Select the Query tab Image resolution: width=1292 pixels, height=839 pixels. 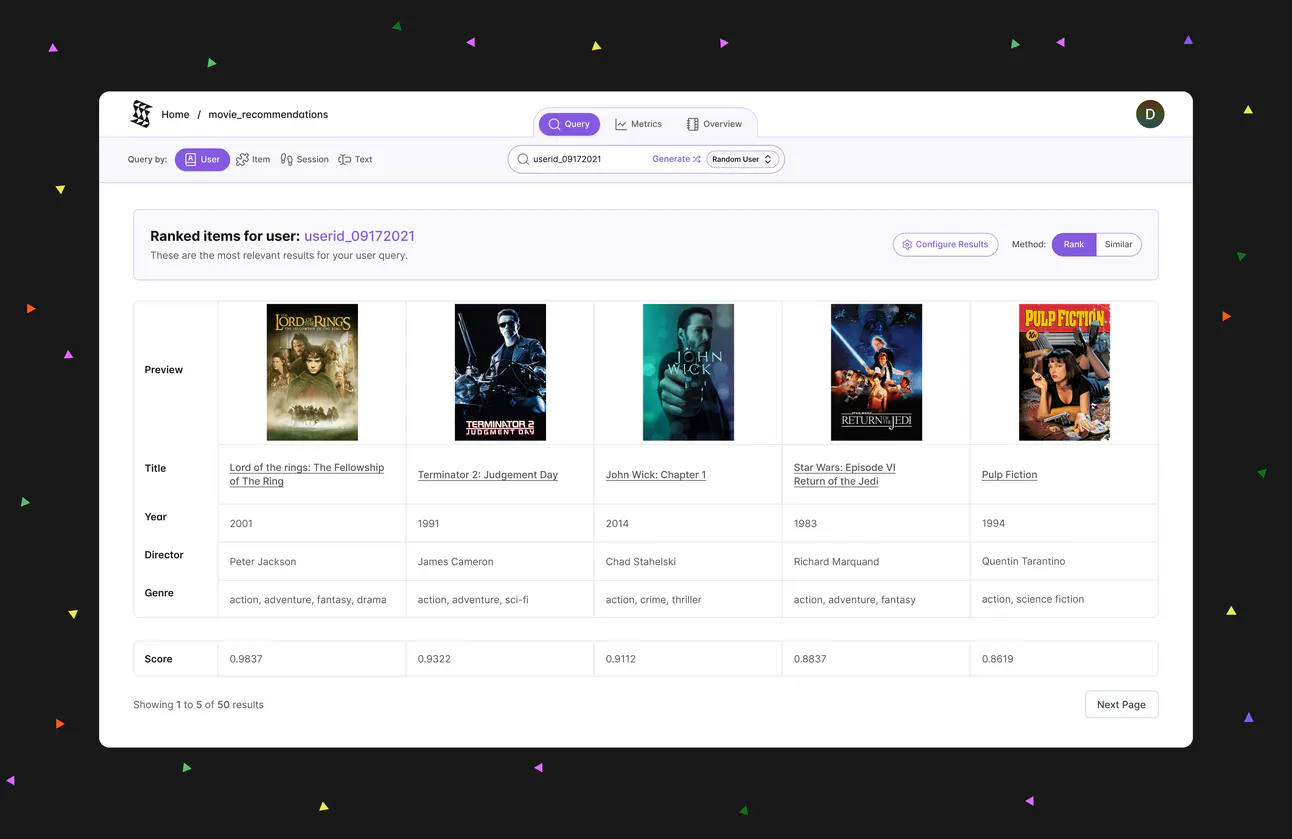click(569, 124)
